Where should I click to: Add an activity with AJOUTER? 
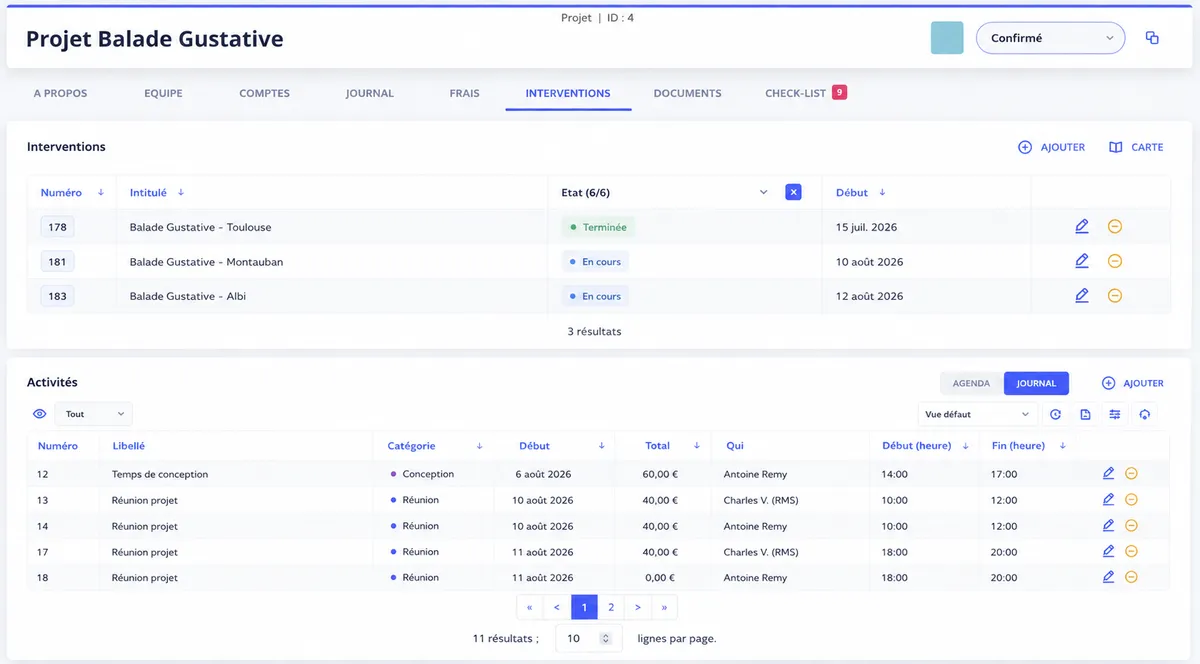click(x=1133, y=383)
